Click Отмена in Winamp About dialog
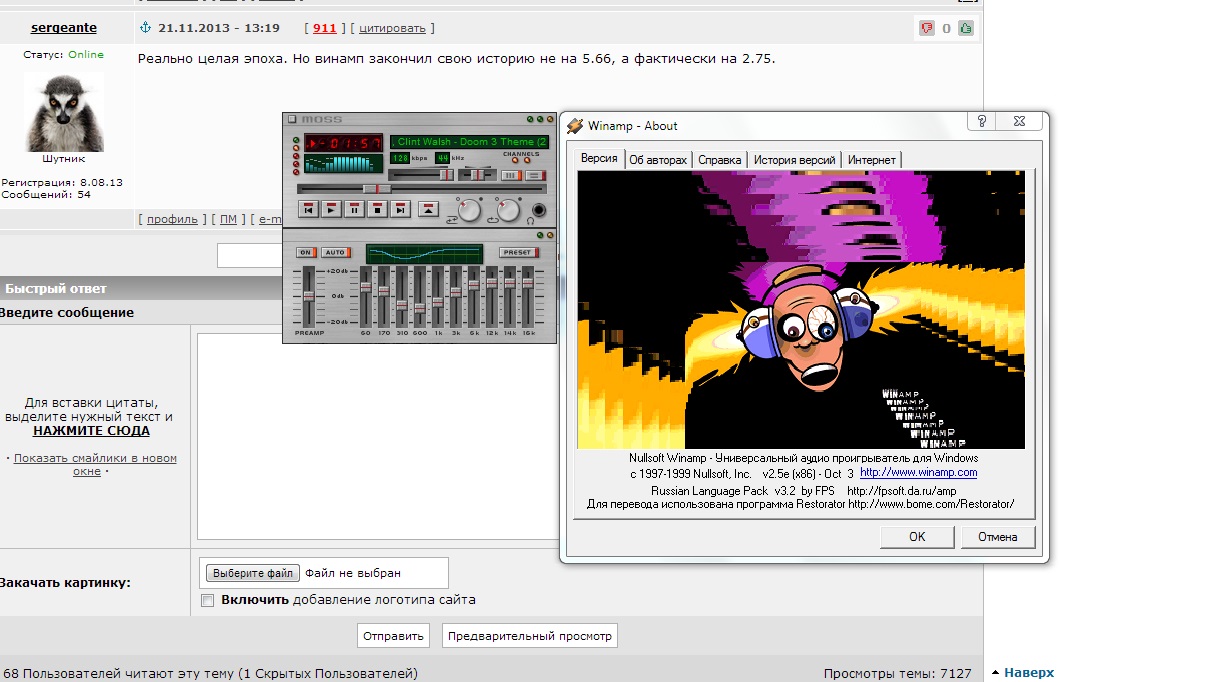Image resolution: width=1218 pixels, height=682 pixels. tap(997, 537)
